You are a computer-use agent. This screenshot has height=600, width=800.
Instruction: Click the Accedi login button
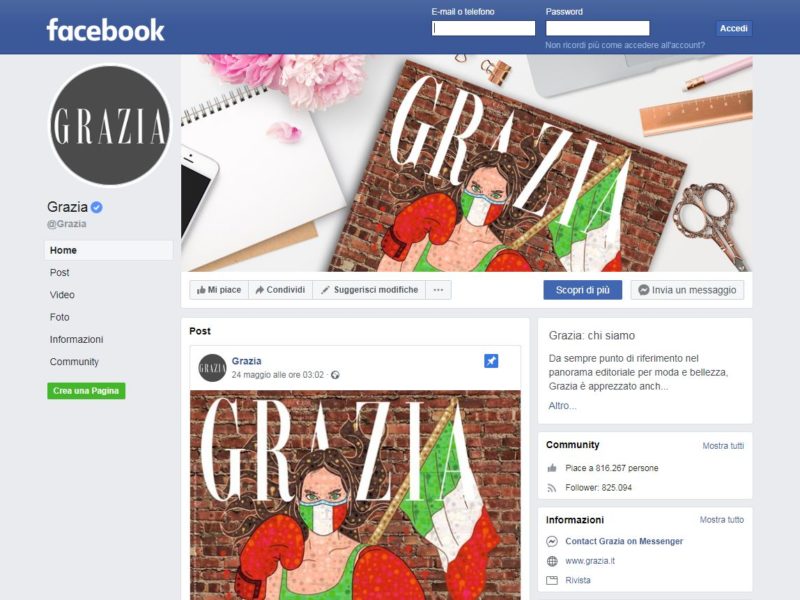734,29
